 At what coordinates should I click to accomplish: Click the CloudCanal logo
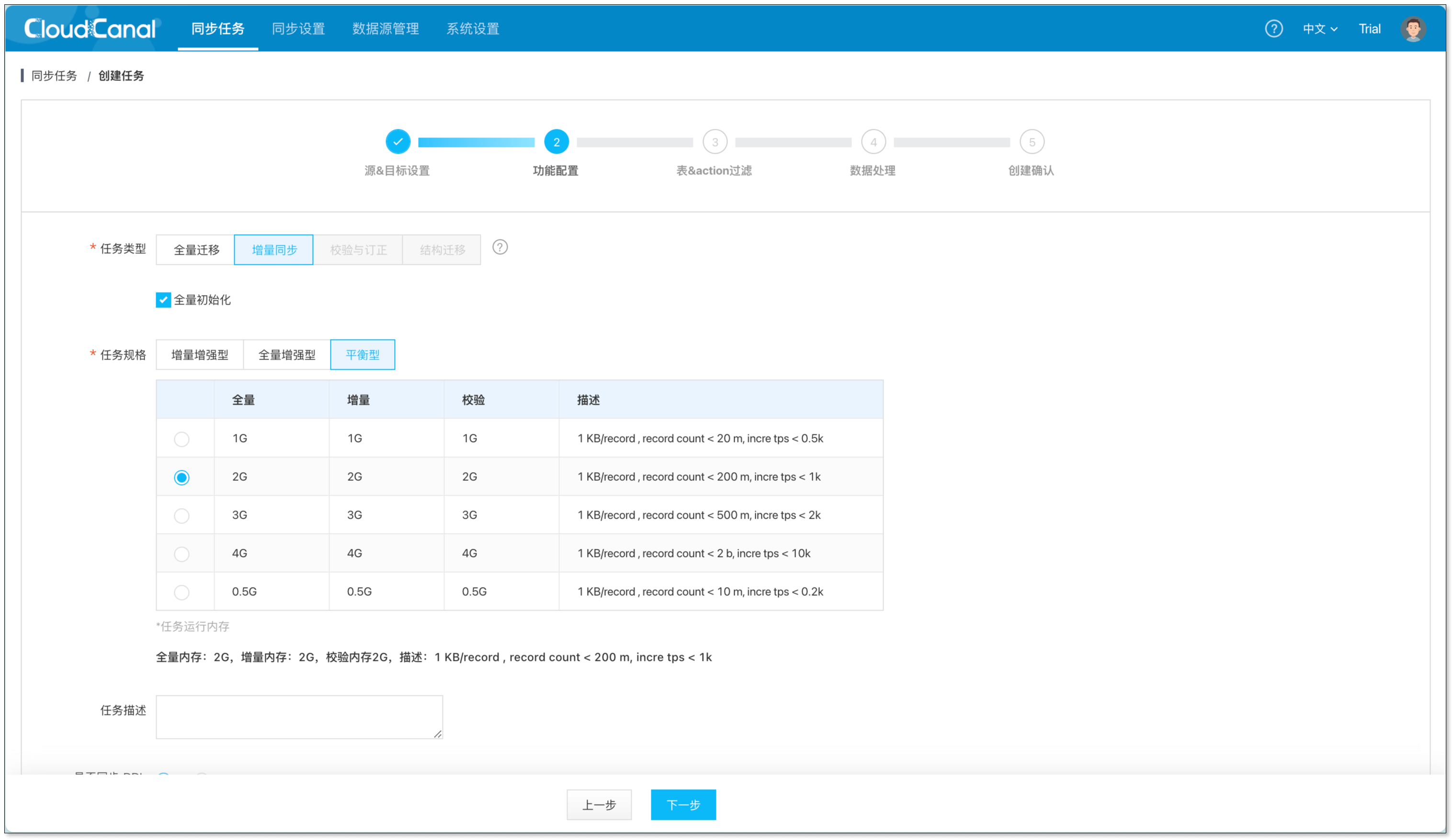coord(90,28)
